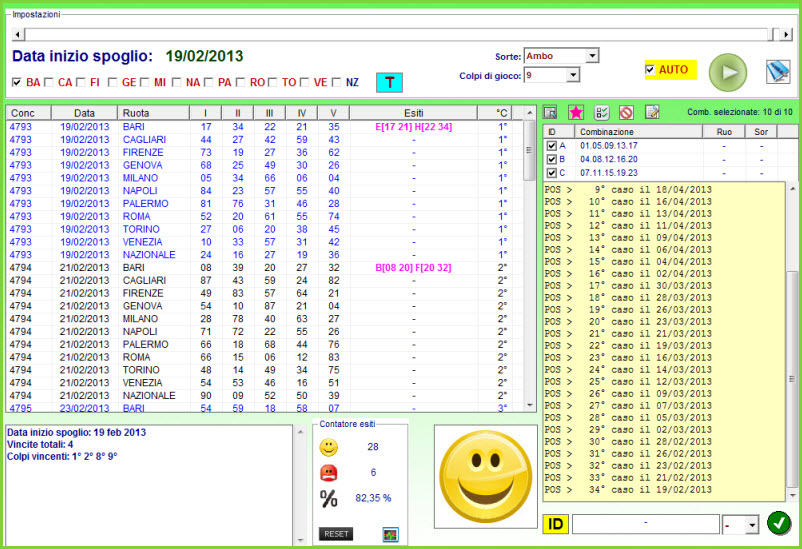The height and width of the screenshot is (549, 802).
Task: Click the table select icon above ID column
Action: 551,113
